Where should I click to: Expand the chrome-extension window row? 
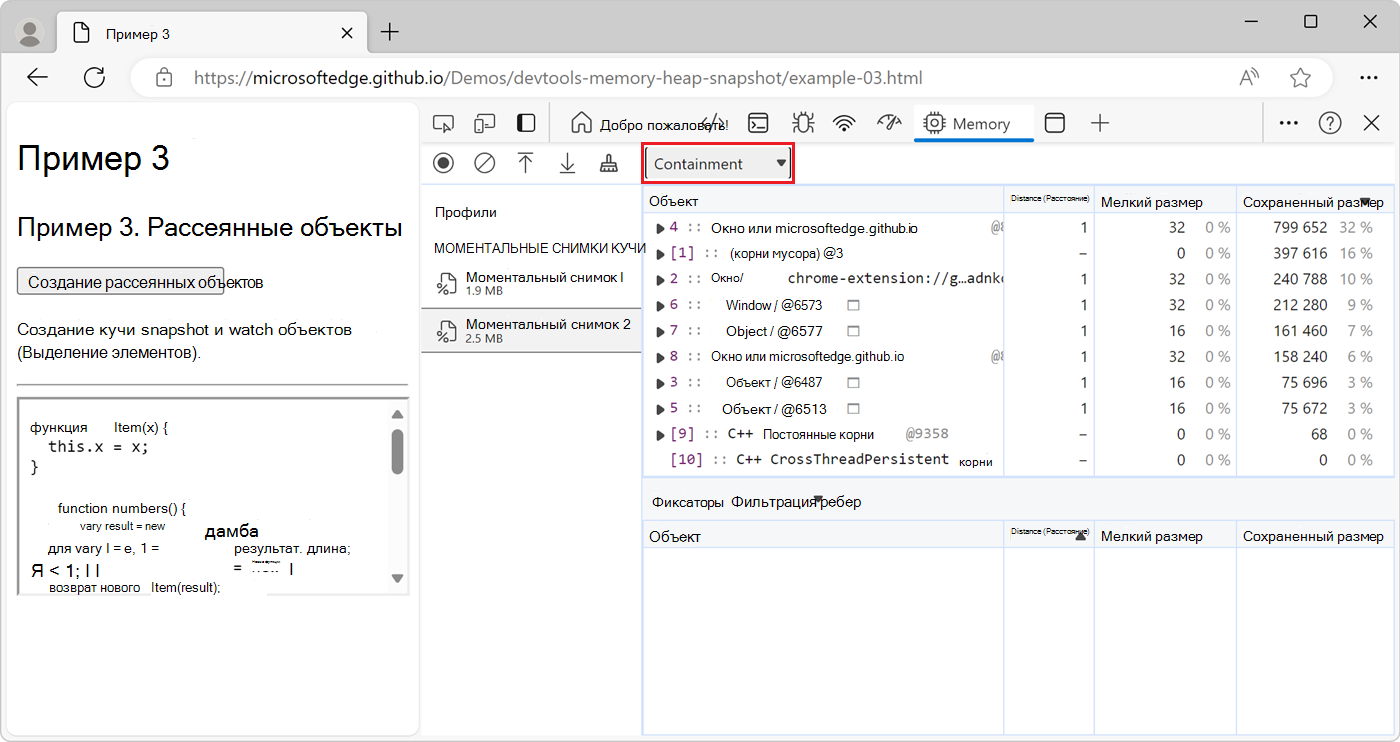coord(660,279)
